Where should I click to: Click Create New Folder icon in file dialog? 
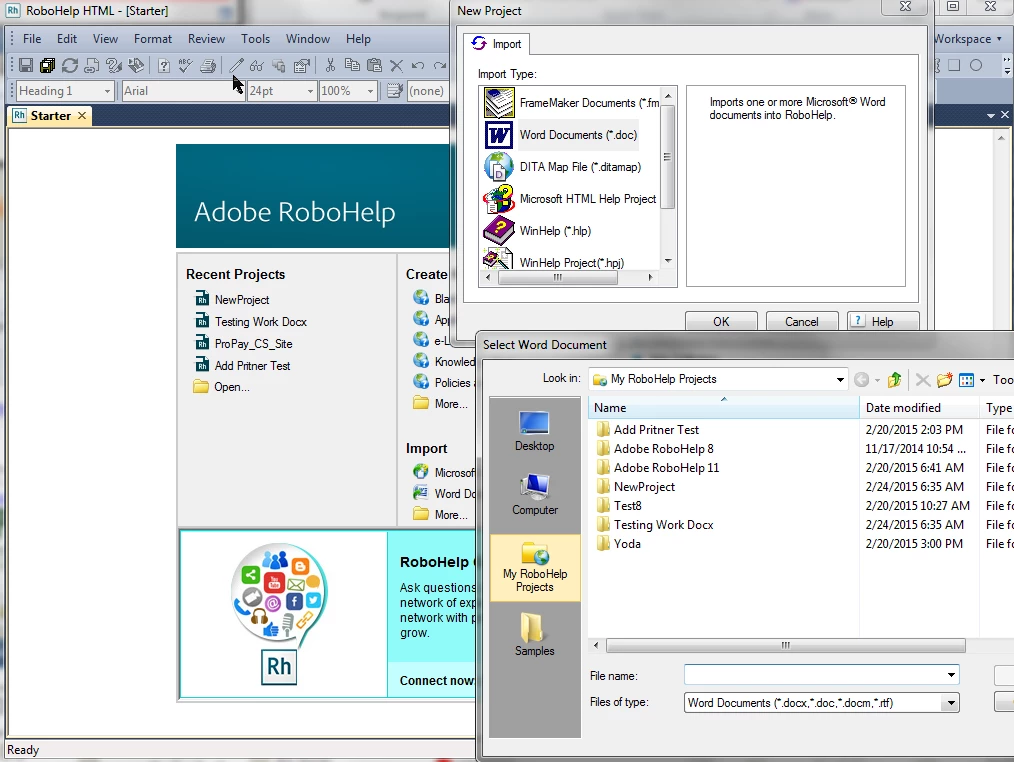click(x=945, y=380)
